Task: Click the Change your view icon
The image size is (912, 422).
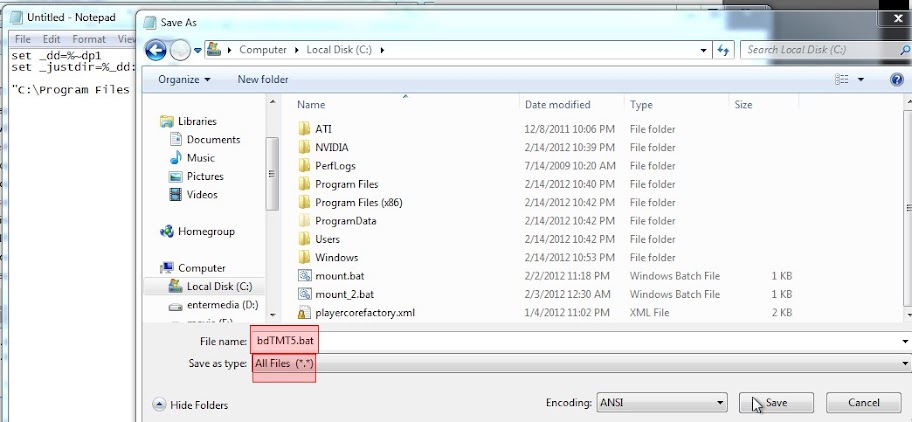Action: 841,80
